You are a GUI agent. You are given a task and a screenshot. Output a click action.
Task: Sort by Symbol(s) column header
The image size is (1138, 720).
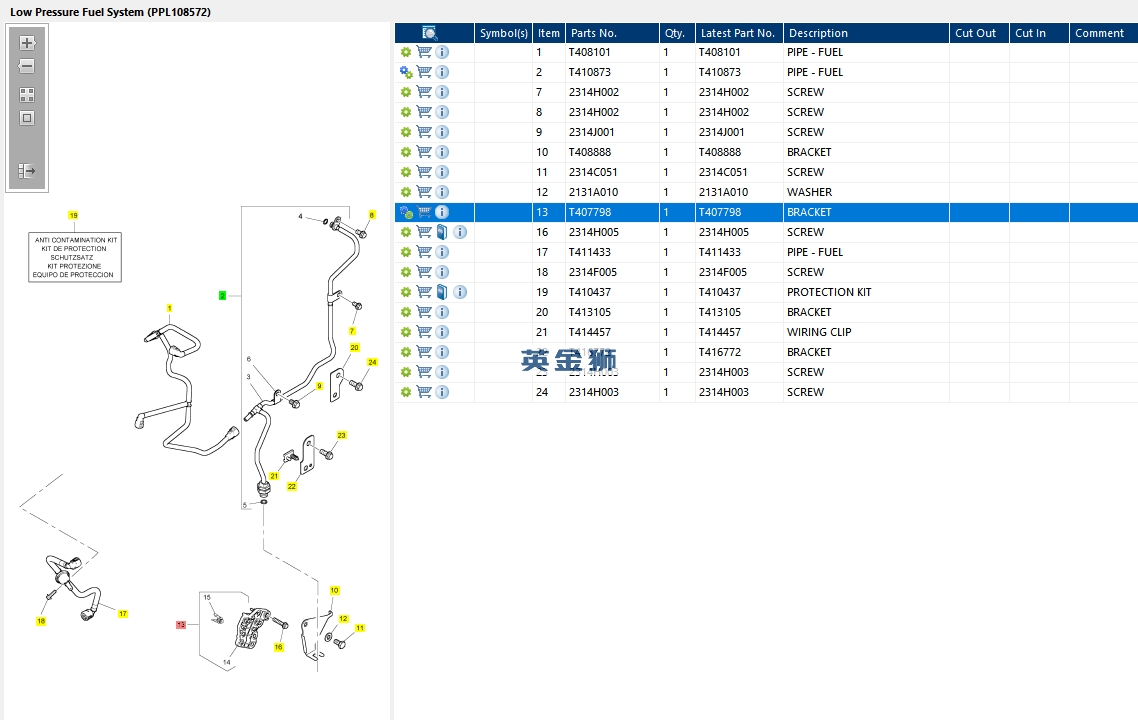point(504,33)
